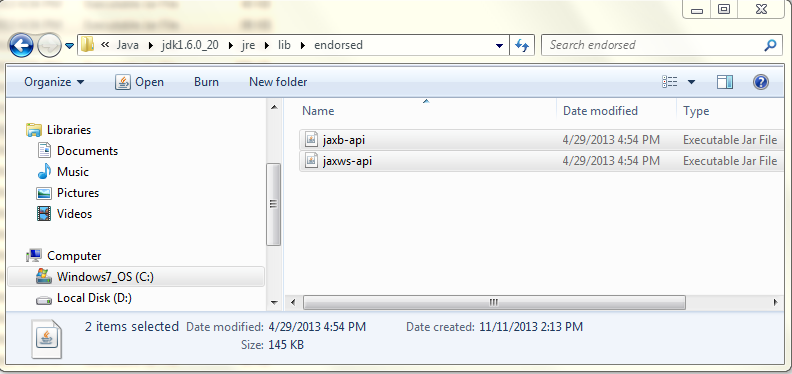Click the horizontal scrollbar thumb
792x374 pixels.
pos(494,302)
